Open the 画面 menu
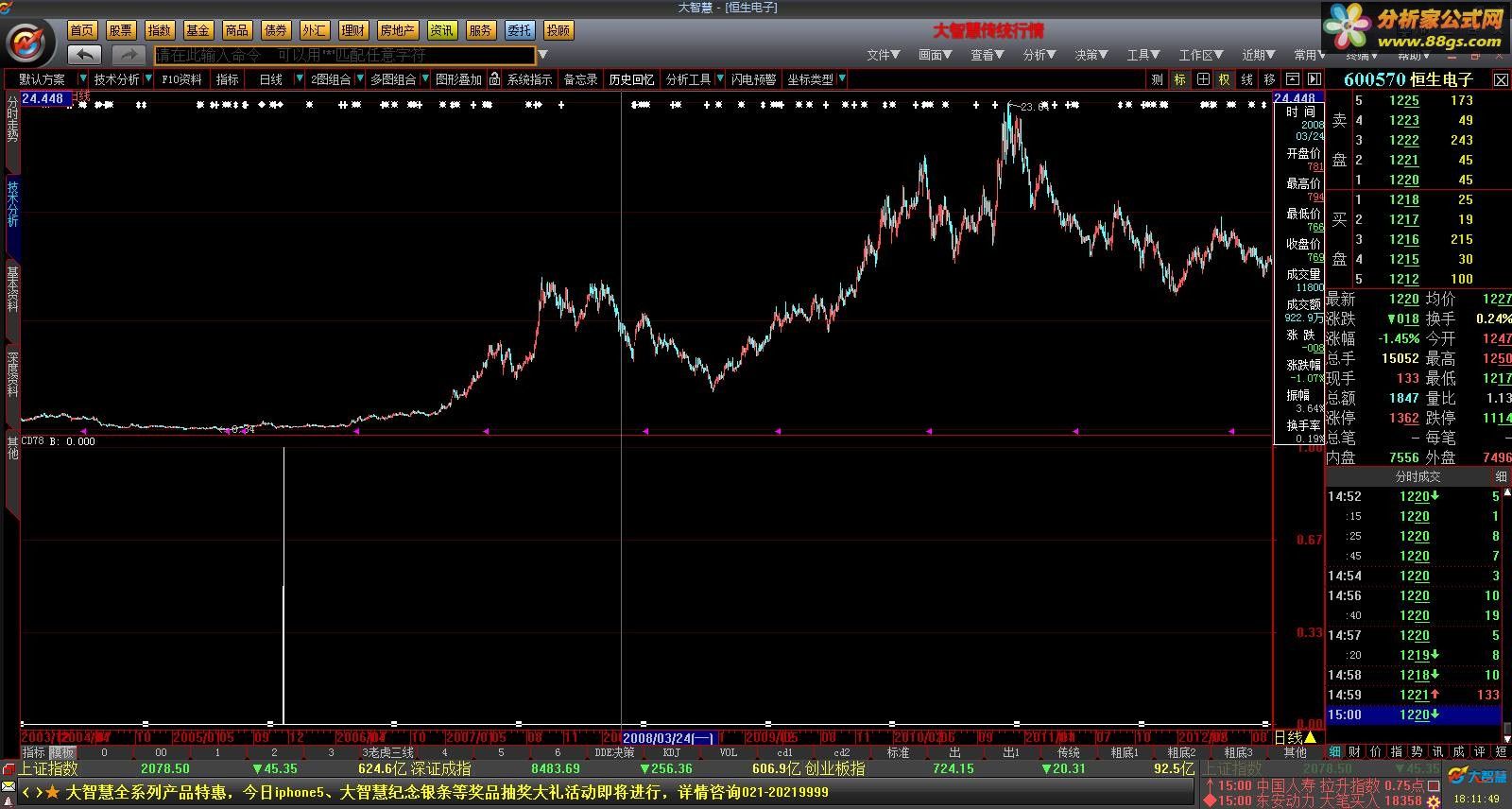Image resolution: width=1512 pixels, height=809 pixels. tap(935, 55)
